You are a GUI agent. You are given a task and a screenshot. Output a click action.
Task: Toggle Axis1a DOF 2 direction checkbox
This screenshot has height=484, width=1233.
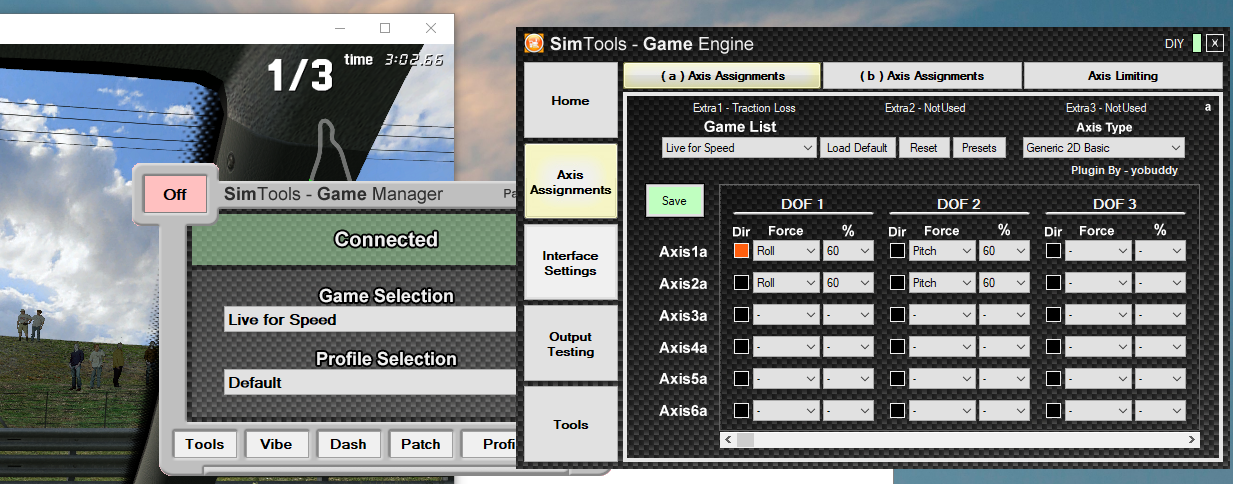click(x=897, y=251)
